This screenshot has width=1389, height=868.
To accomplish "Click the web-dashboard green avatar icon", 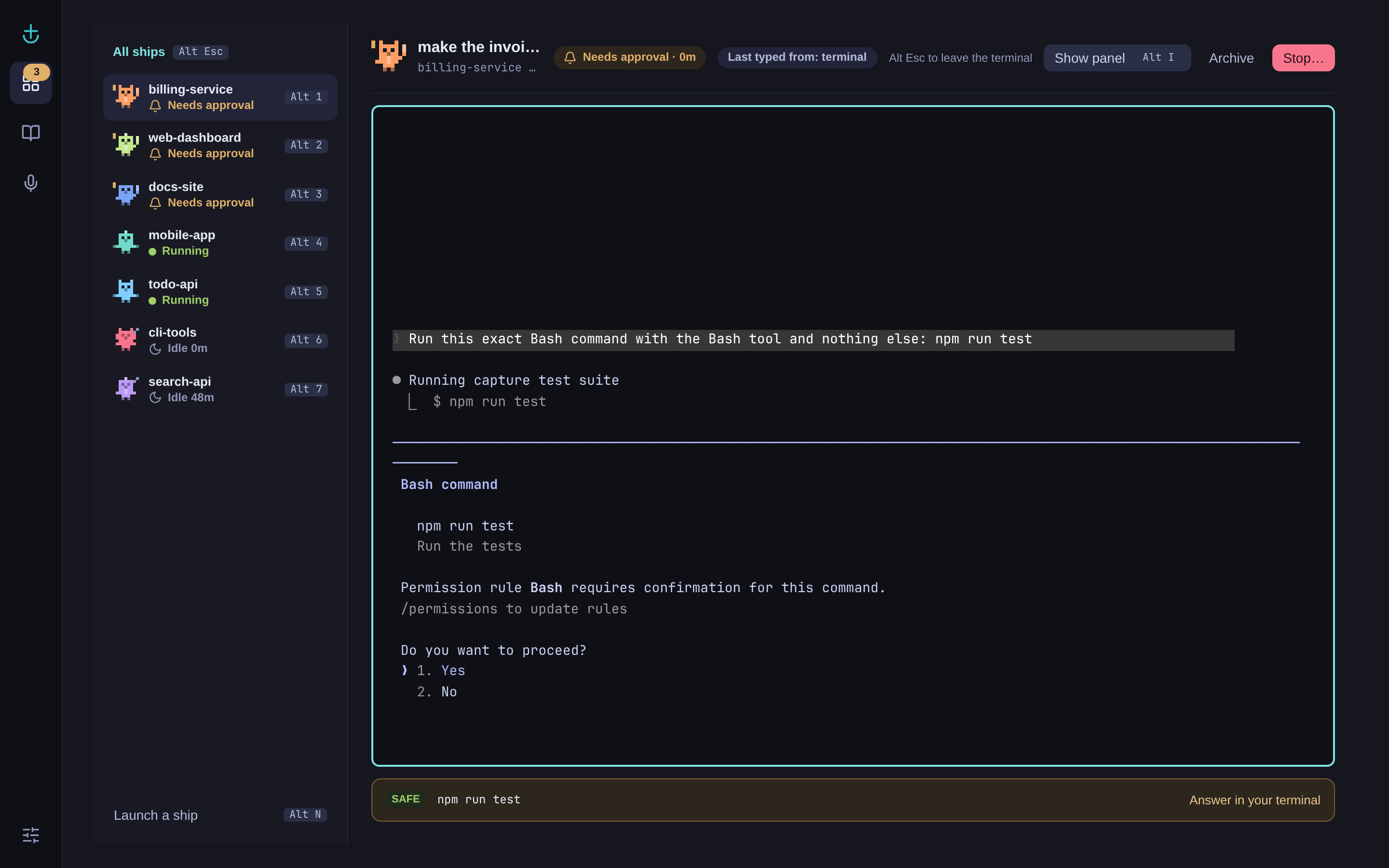I will 126,145.
